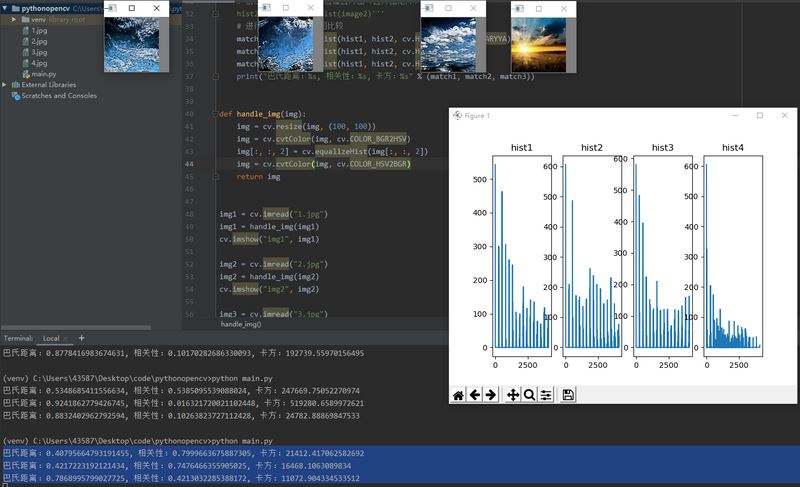Viewport: 800px width, 487px height.
Task: Open the Configure subplots settings
Action: coord(546,395)
